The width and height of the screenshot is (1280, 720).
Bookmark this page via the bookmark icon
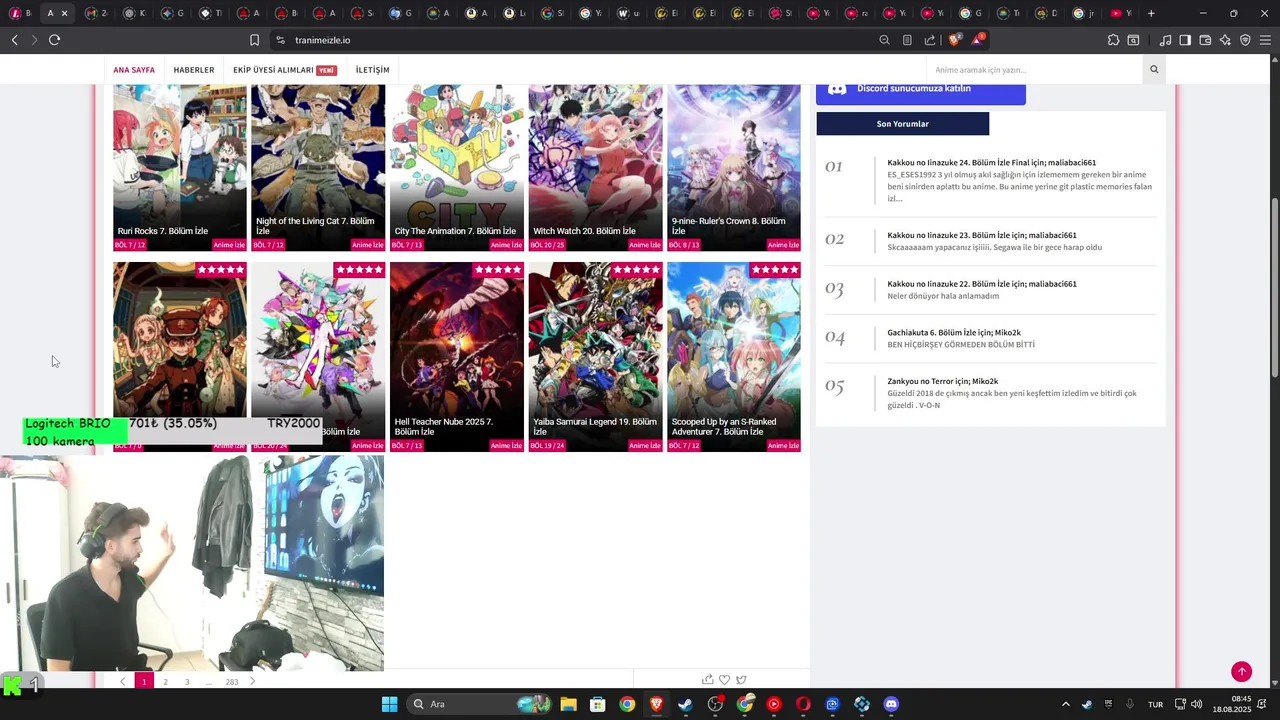(254, 40)
